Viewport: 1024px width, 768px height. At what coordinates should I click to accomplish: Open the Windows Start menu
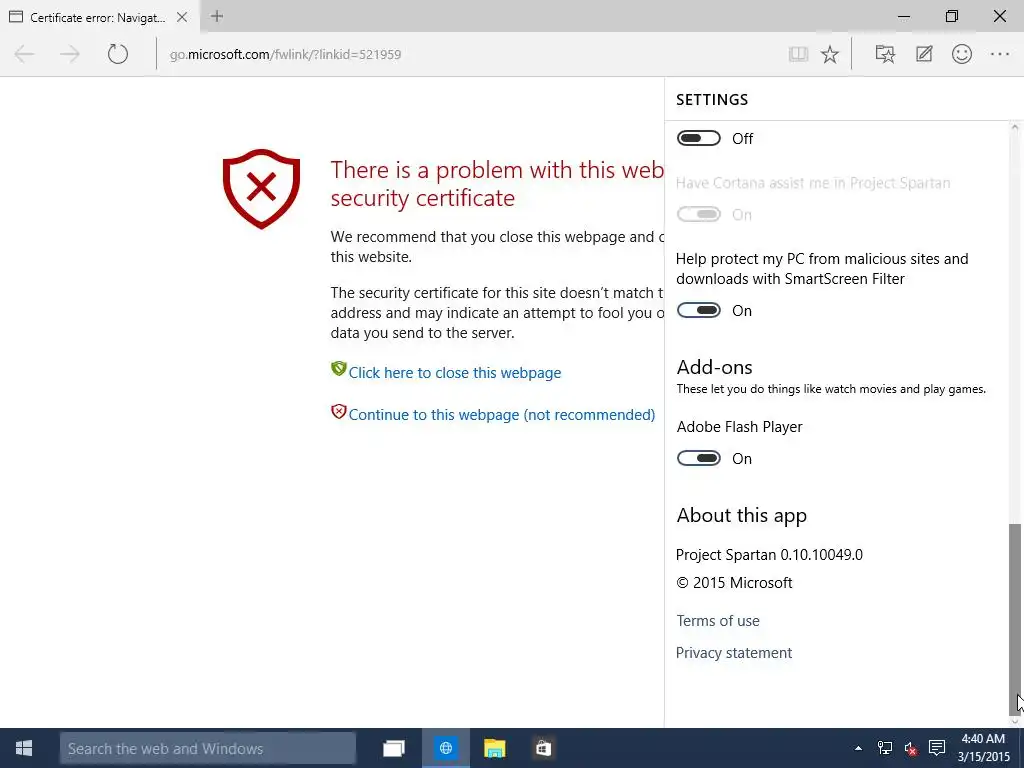24,748
